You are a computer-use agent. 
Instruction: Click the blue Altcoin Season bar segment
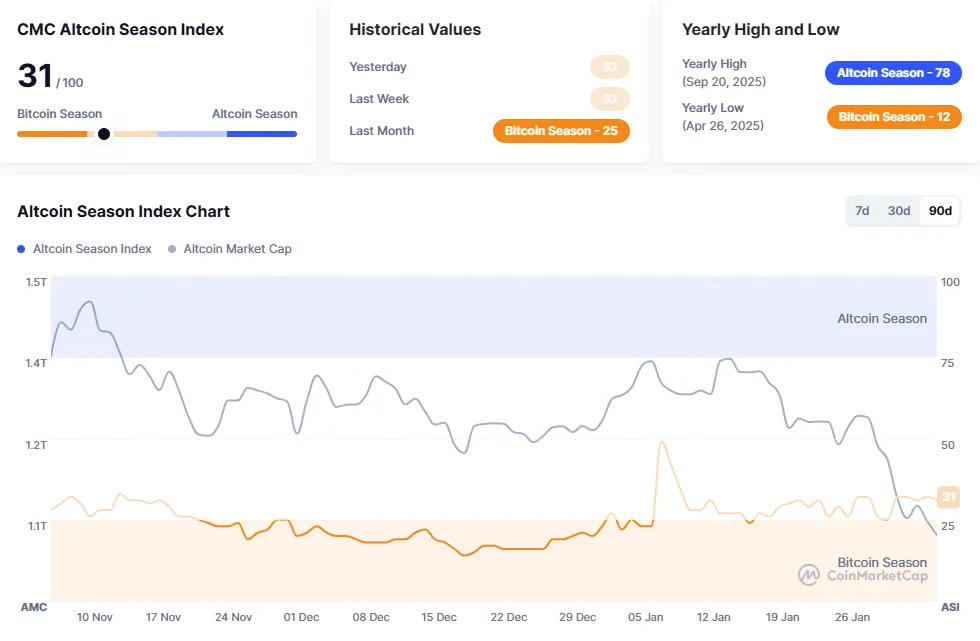(x=261, y=134)
